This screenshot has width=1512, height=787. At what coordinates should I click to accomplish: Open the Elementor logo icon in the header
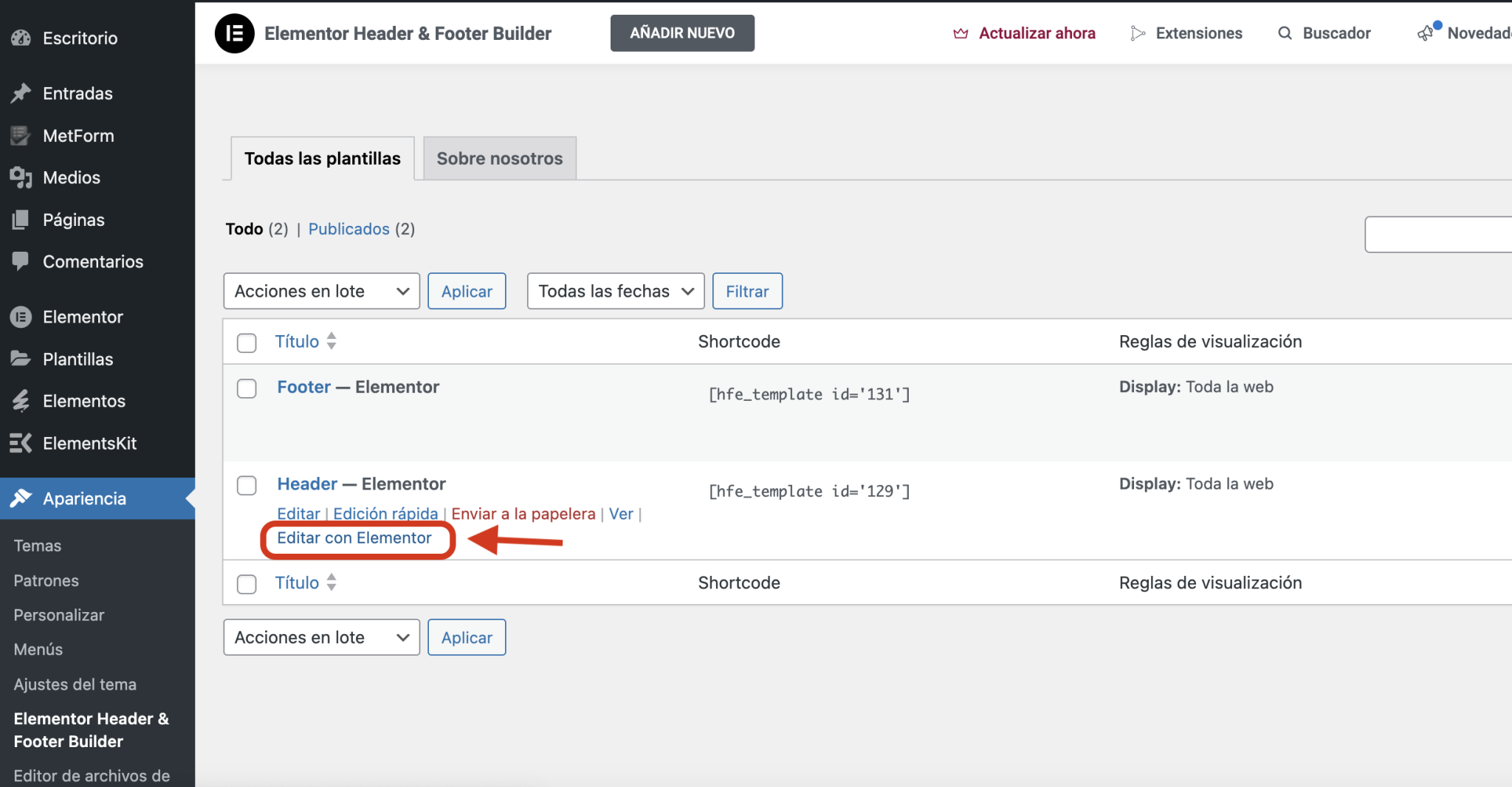click(234, 32)
